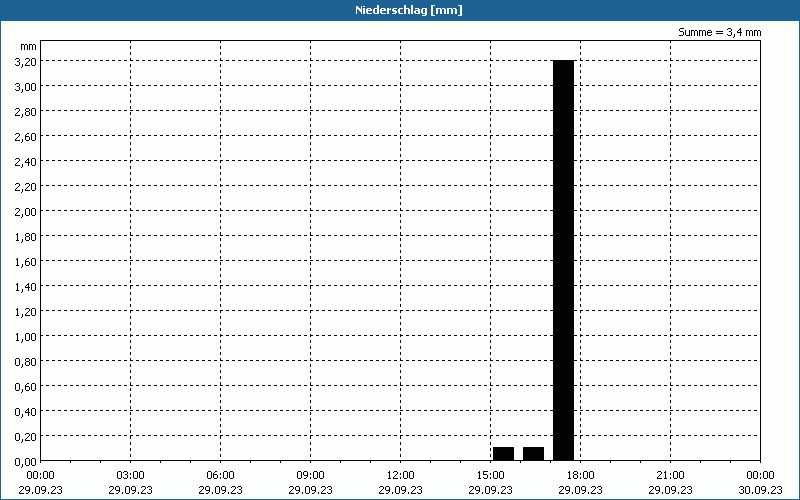
Task: Click the tall 3,20 mm precipitation bar
Action: point(564,260)
